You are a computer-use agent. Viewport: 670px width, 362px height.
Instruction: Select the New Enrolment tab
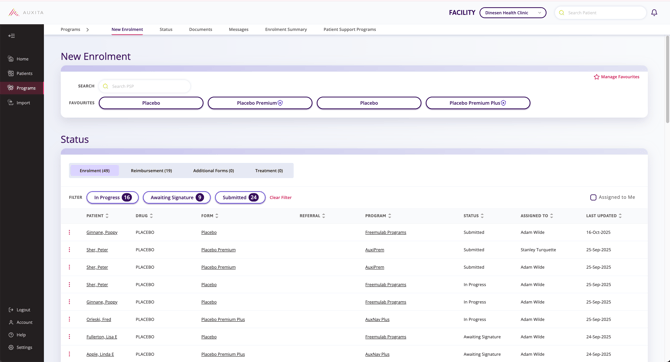click(127, 29)
